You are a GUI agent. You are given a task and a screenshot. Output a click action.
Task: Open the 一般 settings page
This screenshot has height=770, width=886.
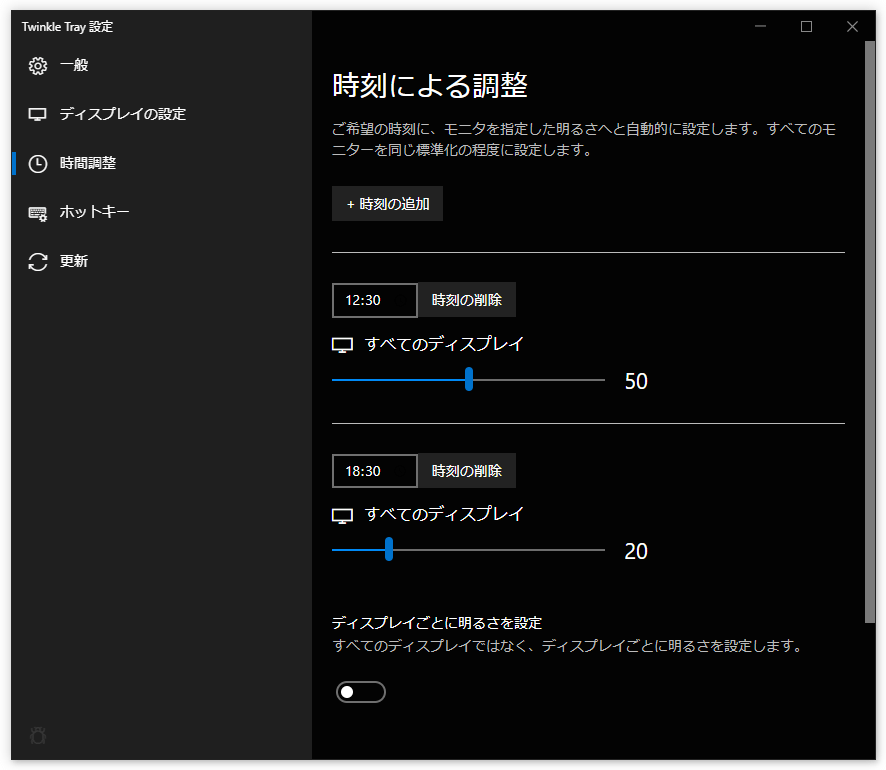click(161, 66)
